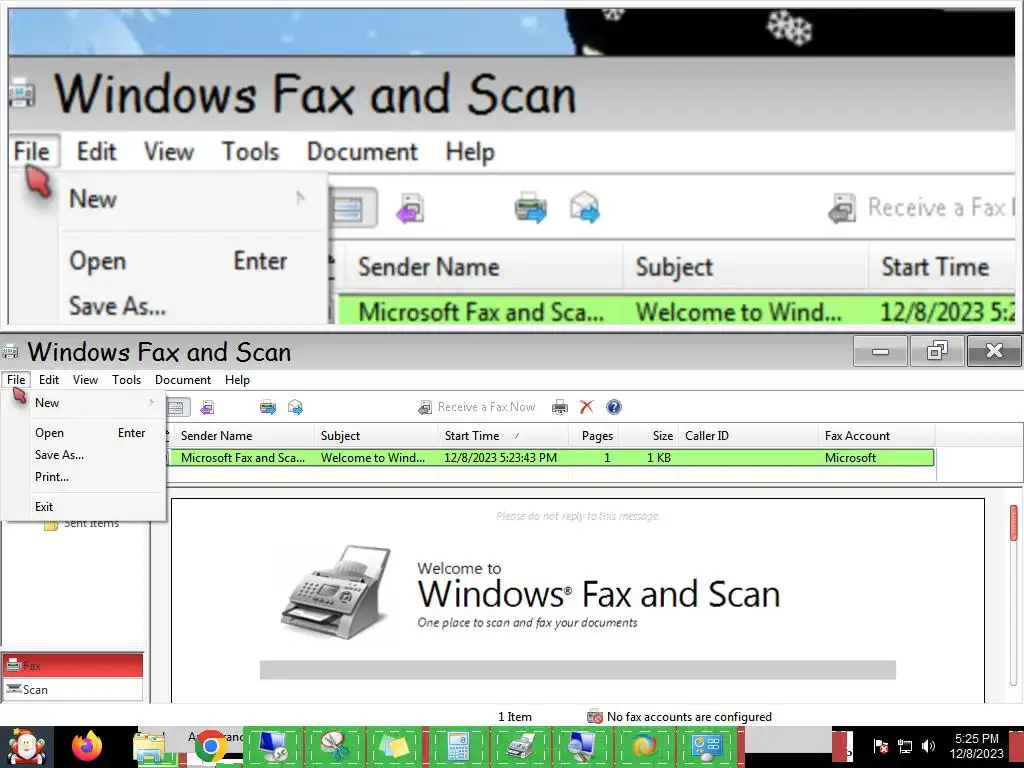Click the File menu in the main window
The image size is (1024, 768).
16,380
